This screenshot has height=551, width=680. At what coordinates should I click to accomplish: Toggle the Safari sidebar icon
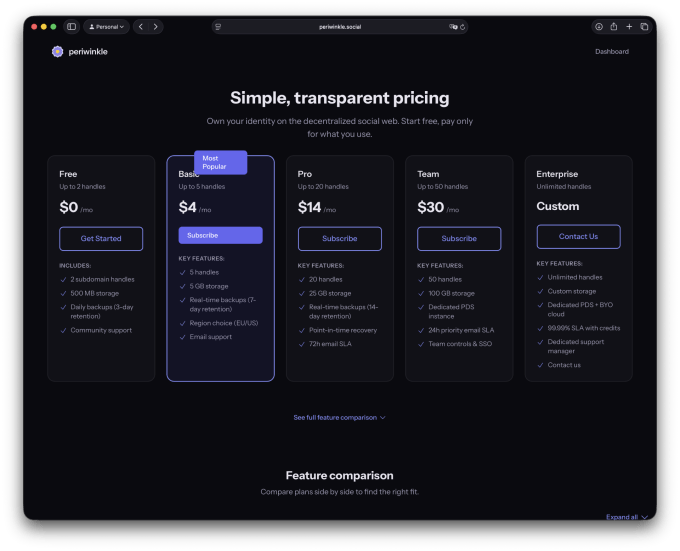pos(72,27)
